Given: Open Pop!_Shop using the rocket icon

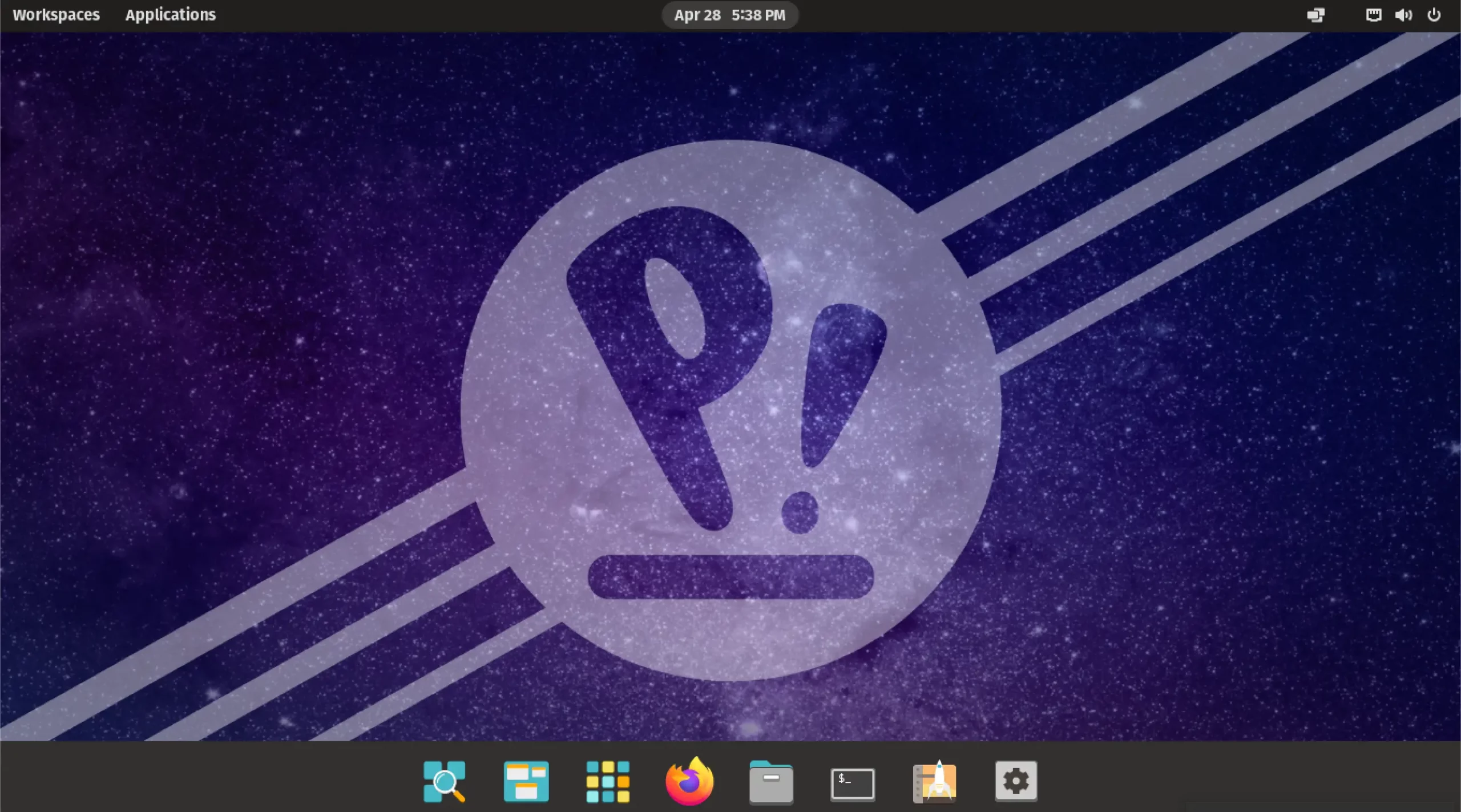Looking at the screenshot, I should (x=934, y=782).
